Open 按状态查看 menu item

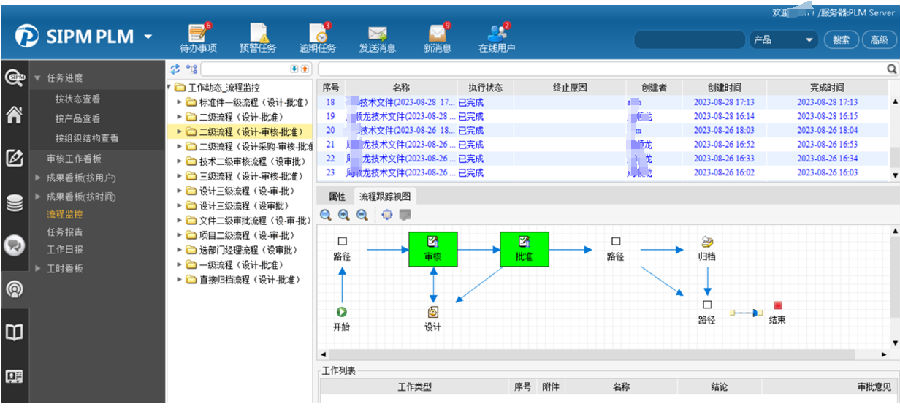(x=77, y=99)
